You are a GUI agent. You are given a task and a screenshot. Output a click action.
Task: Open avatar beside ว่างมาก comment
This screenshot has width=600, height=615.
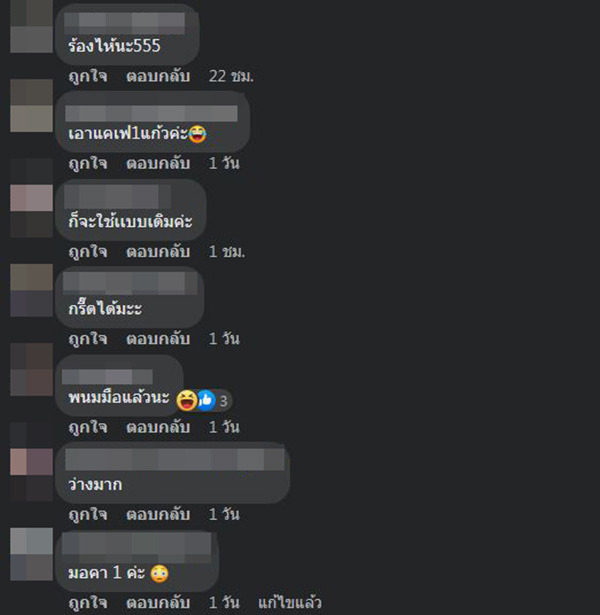tap(31, 475)
